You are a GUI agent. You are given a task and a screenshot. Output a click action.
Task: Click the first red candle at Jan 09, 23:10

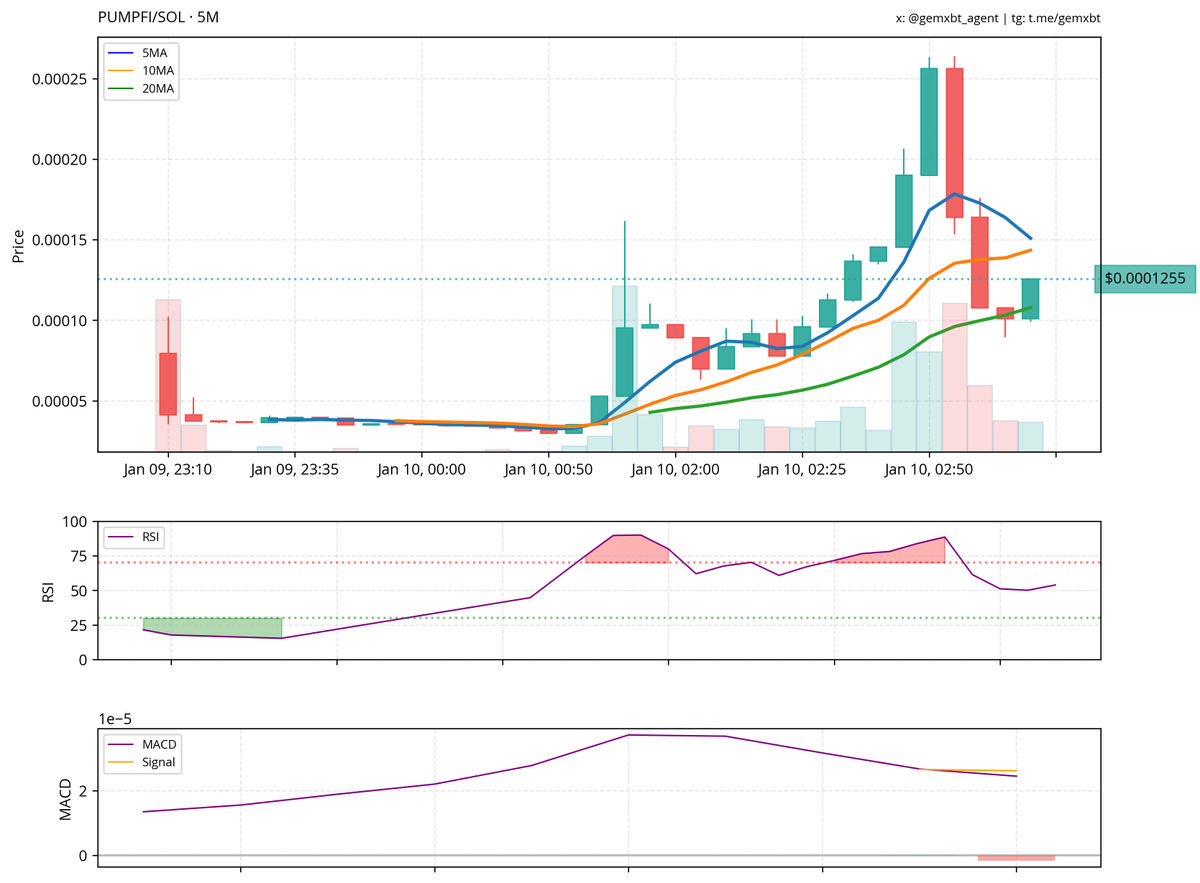point(168,384)
